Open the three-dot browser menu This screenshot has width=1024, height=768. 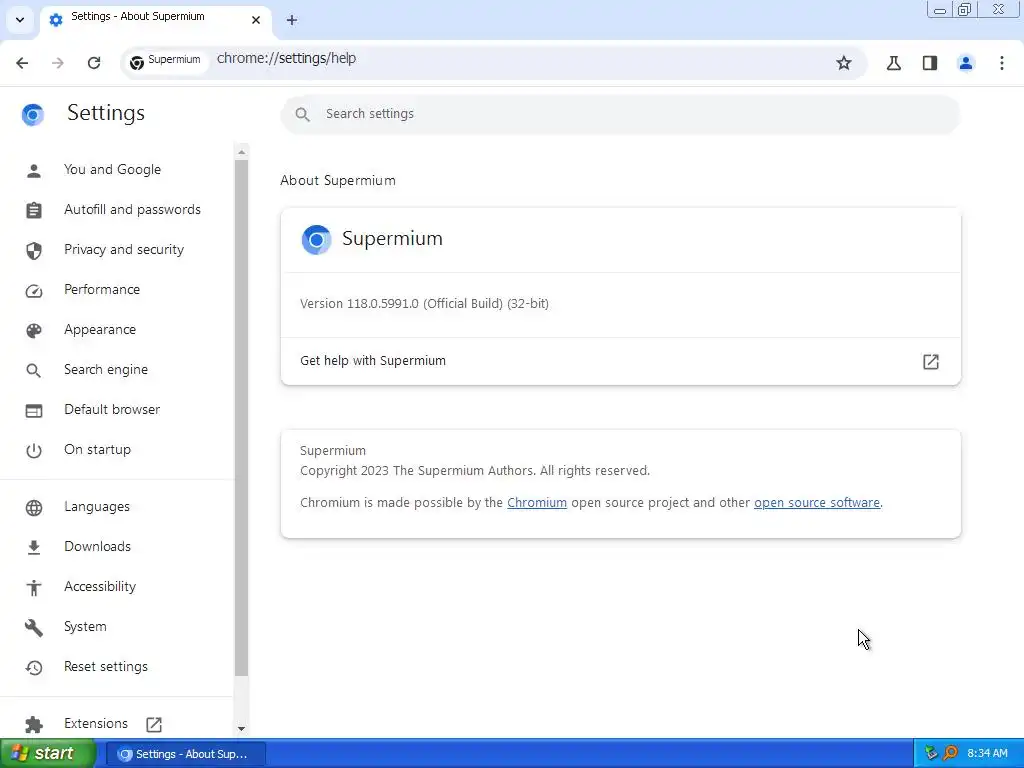coord(1002,63)
